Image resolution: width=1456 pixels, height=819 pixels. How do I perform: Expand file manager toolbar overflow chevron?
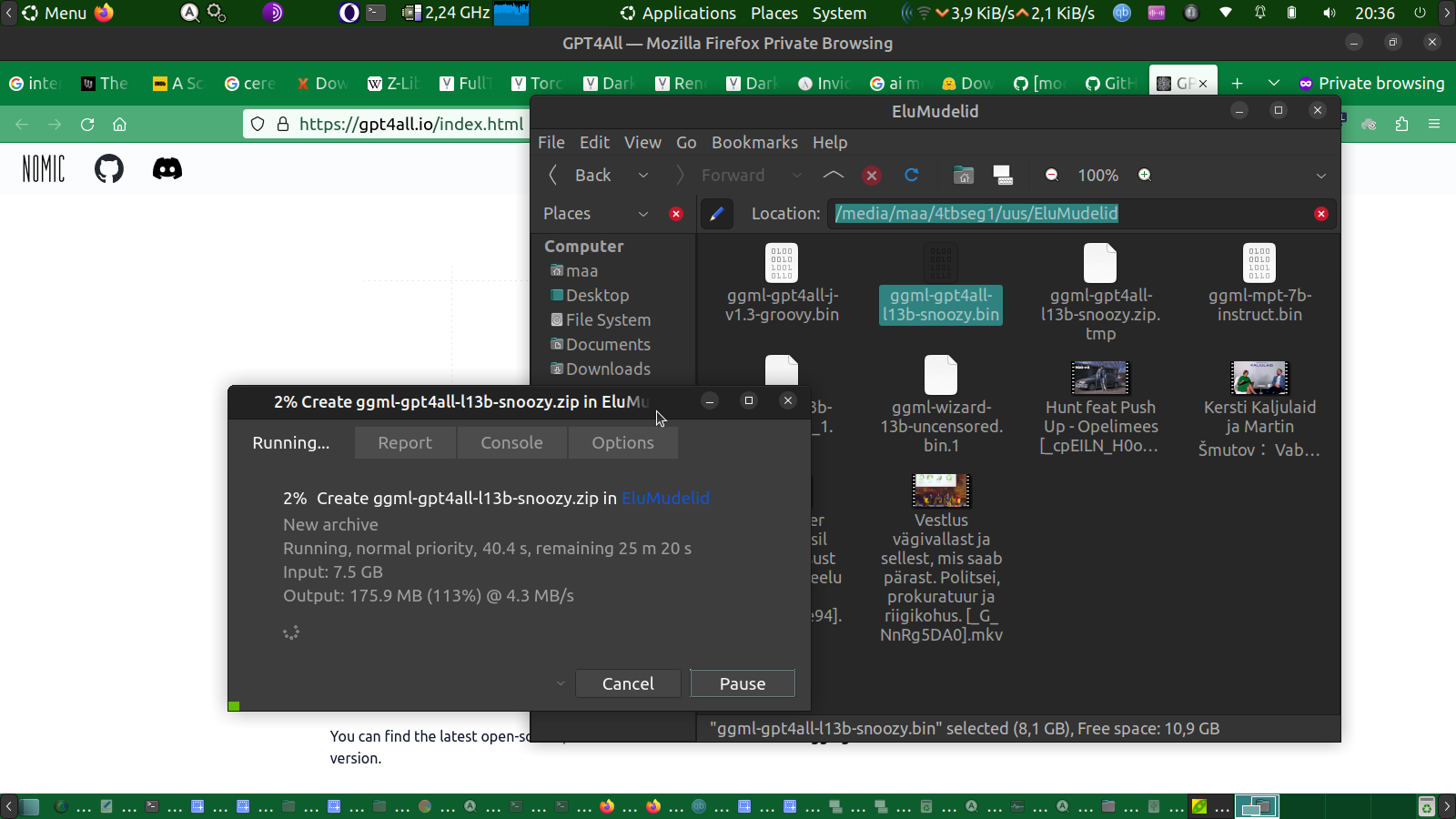(x=1321, y=175)
